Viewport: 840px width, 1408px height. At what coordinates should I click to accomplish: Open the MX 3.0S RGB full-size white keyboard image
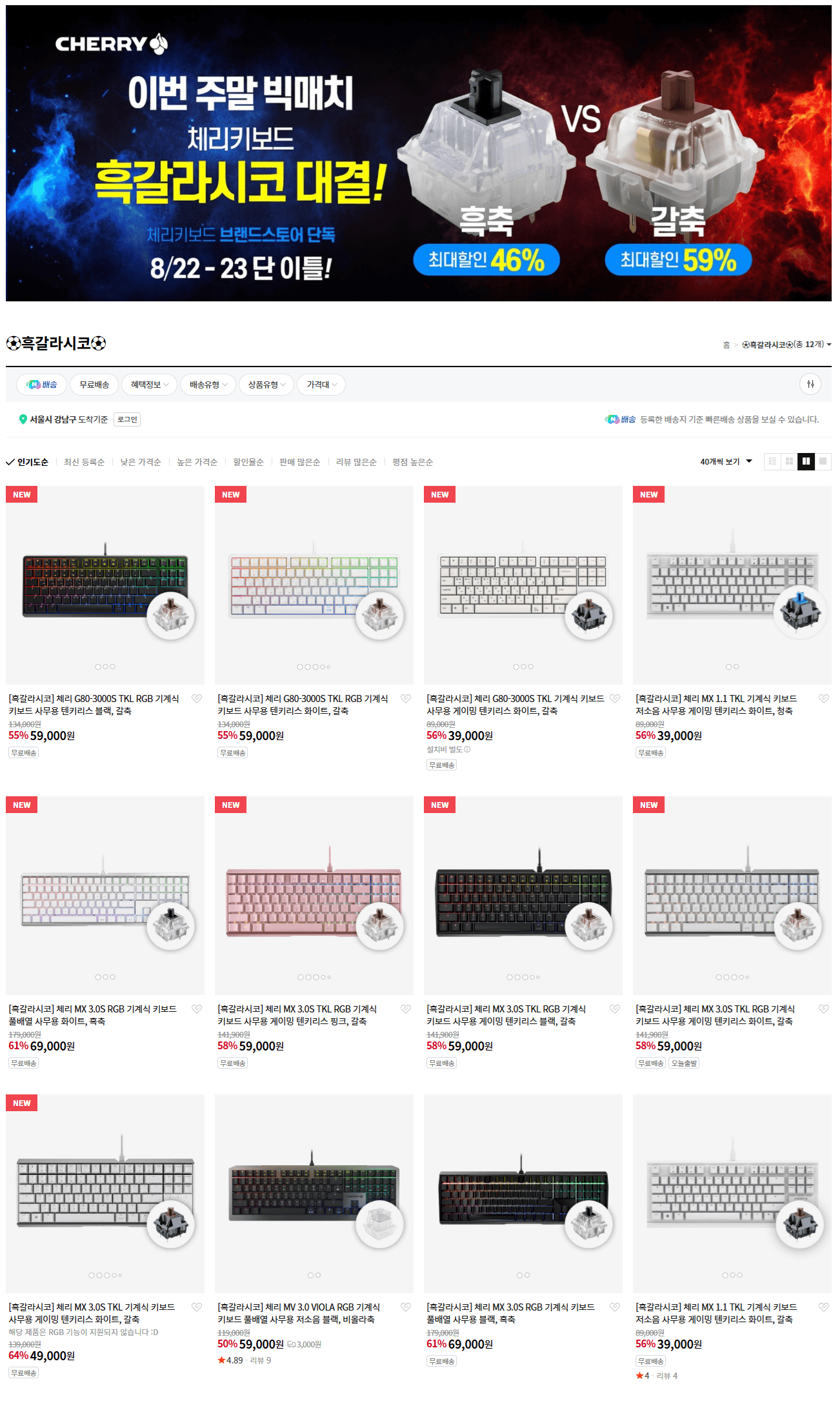[105, 896]
